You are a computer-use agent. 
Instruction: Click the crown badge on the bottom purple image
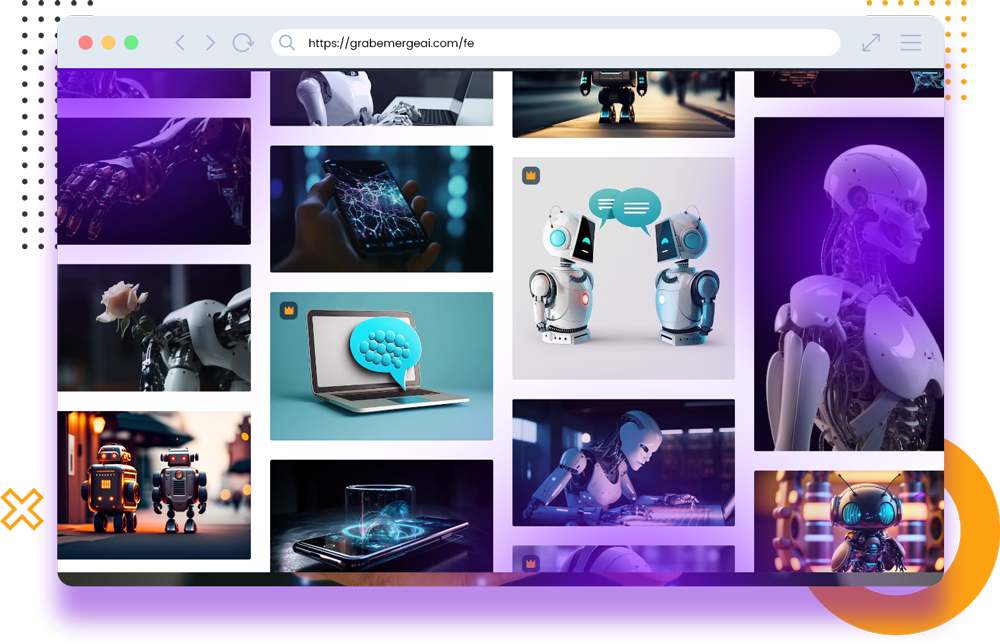point(531,563)
